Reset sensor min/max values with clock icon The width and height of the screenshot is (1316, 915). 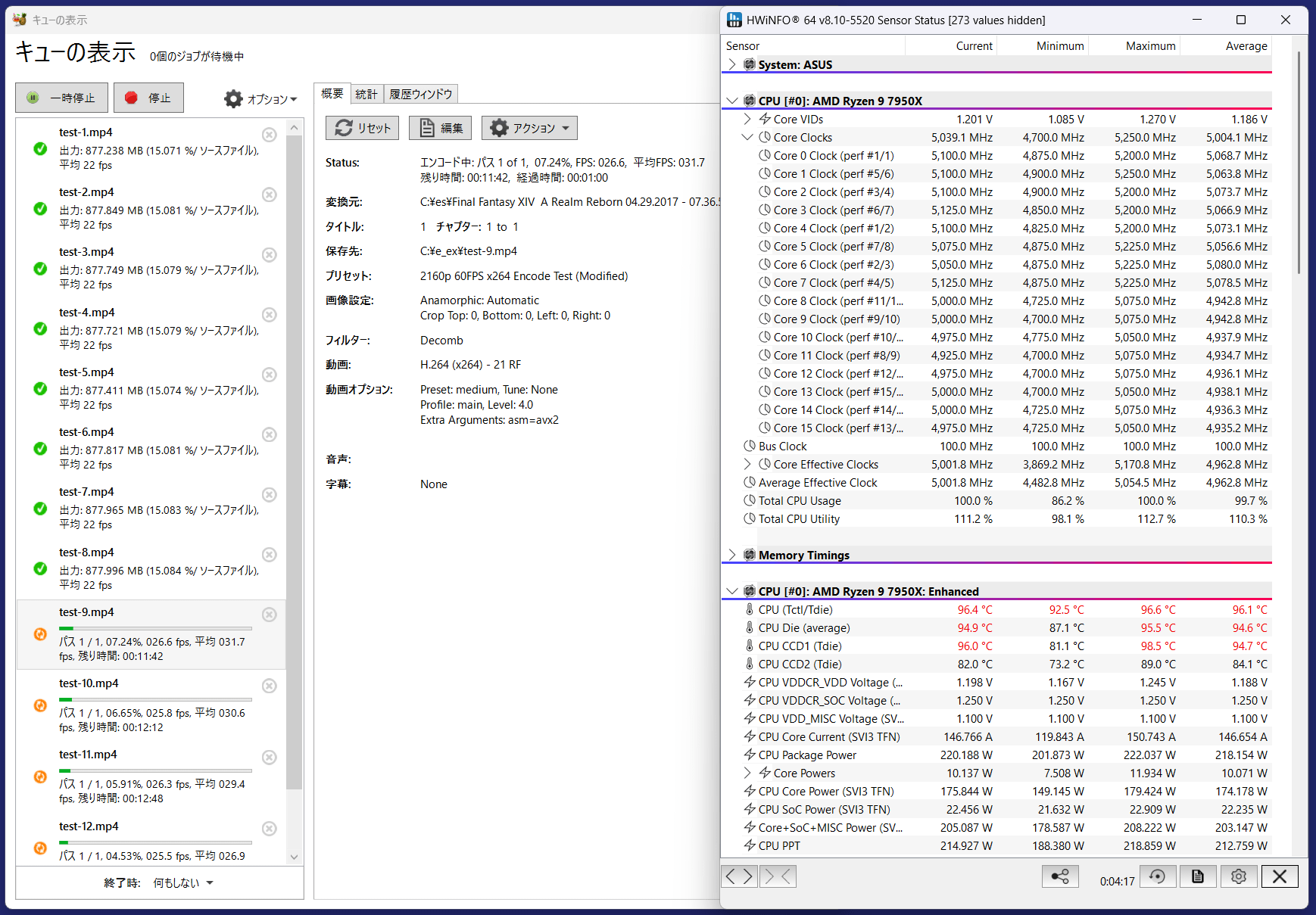click(1157, 876)
